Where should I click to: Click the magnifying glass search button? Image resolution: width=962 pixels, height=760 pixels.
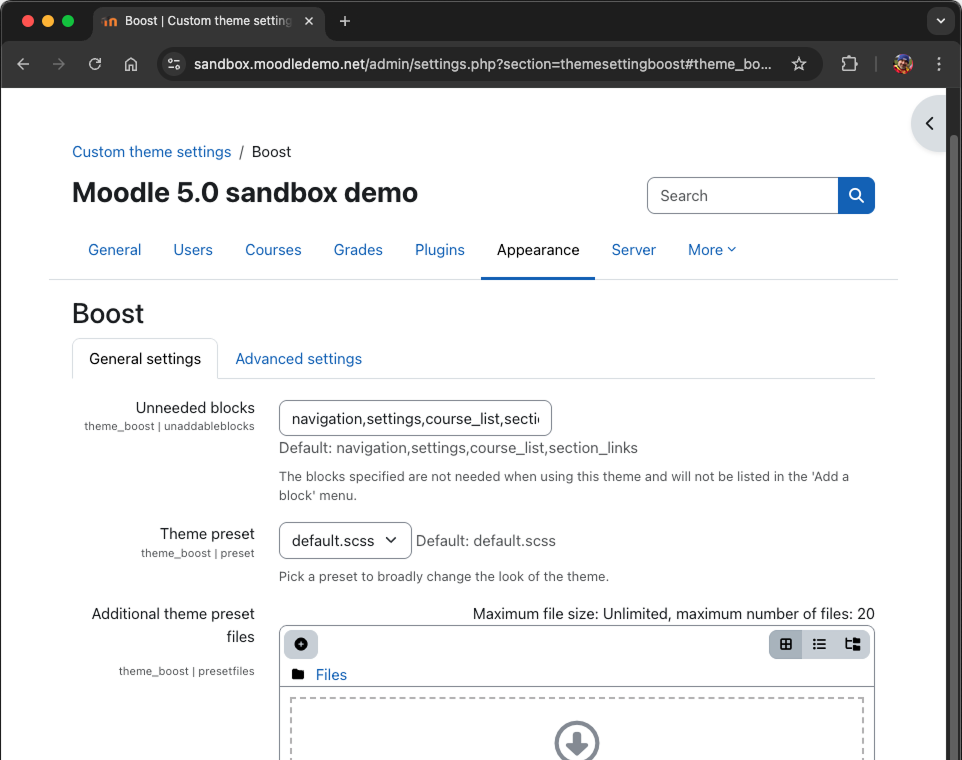tap(856, 196)
